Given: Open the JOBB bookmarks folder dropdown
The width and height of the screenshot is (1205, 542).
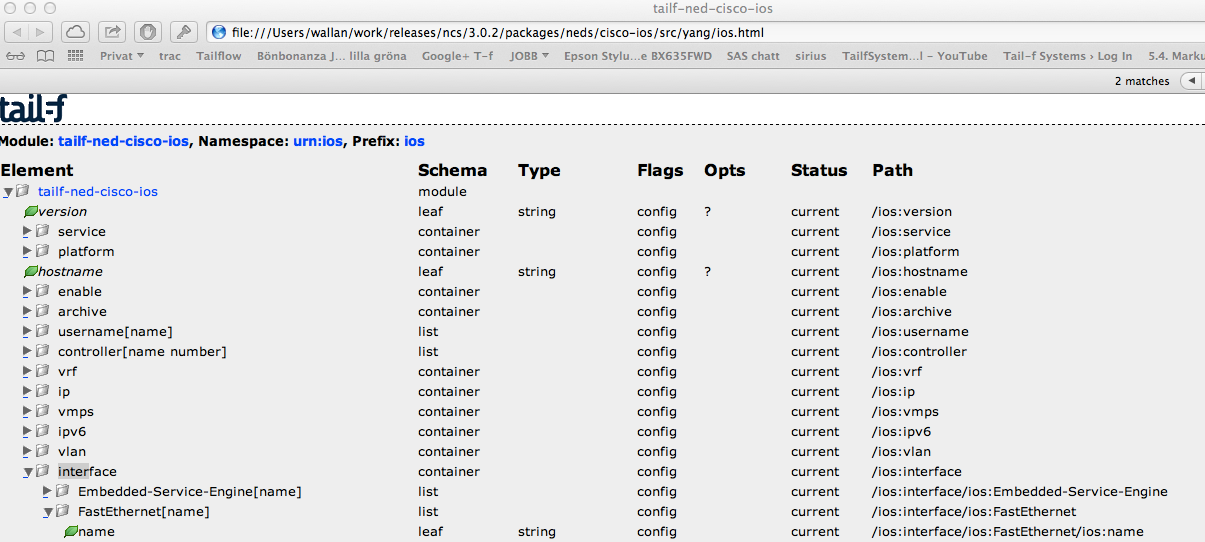Looking at the screenshot, I should [529, 56].
